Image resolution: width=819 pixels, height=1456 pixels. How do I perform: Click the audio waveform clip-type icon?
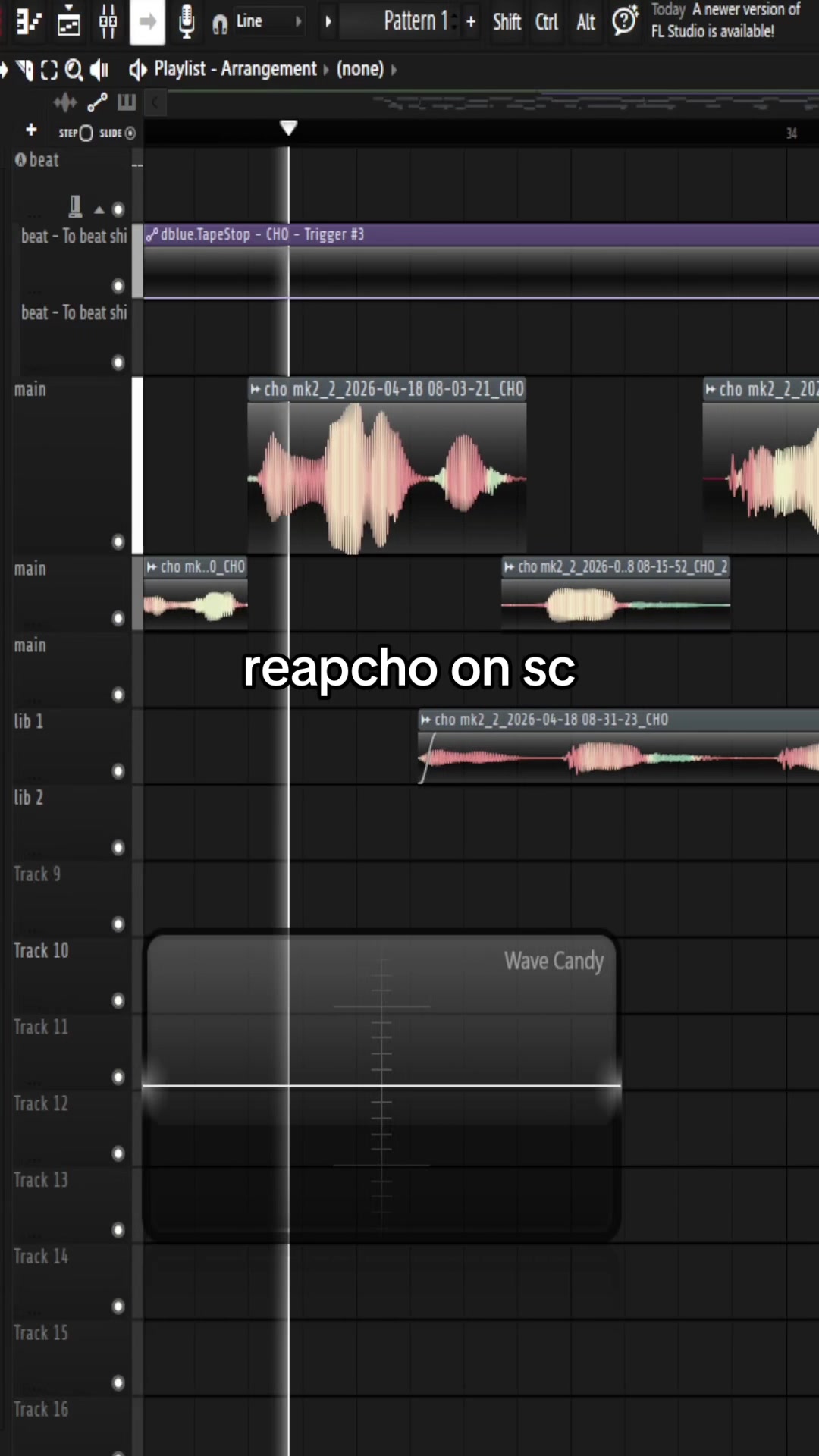point(65,102)
